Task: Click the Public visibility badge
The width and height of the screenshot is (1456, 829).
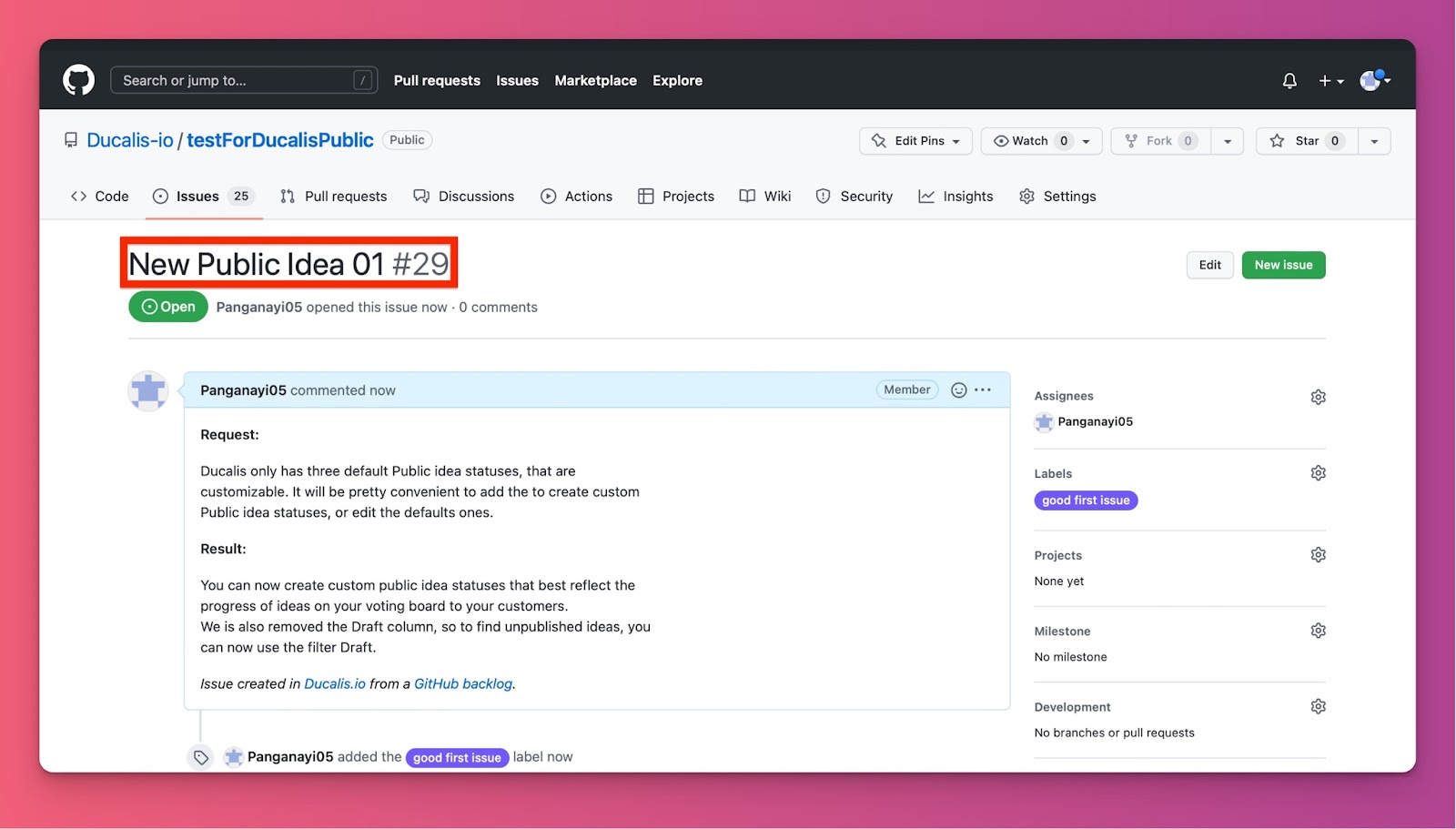Action: [407, 140]
